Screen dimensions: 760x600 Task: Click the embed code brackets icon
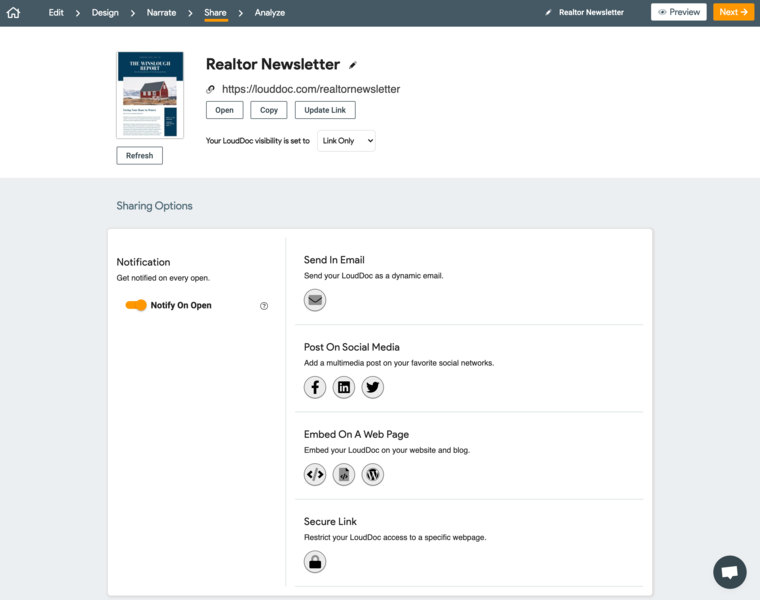tap(315, 474)
